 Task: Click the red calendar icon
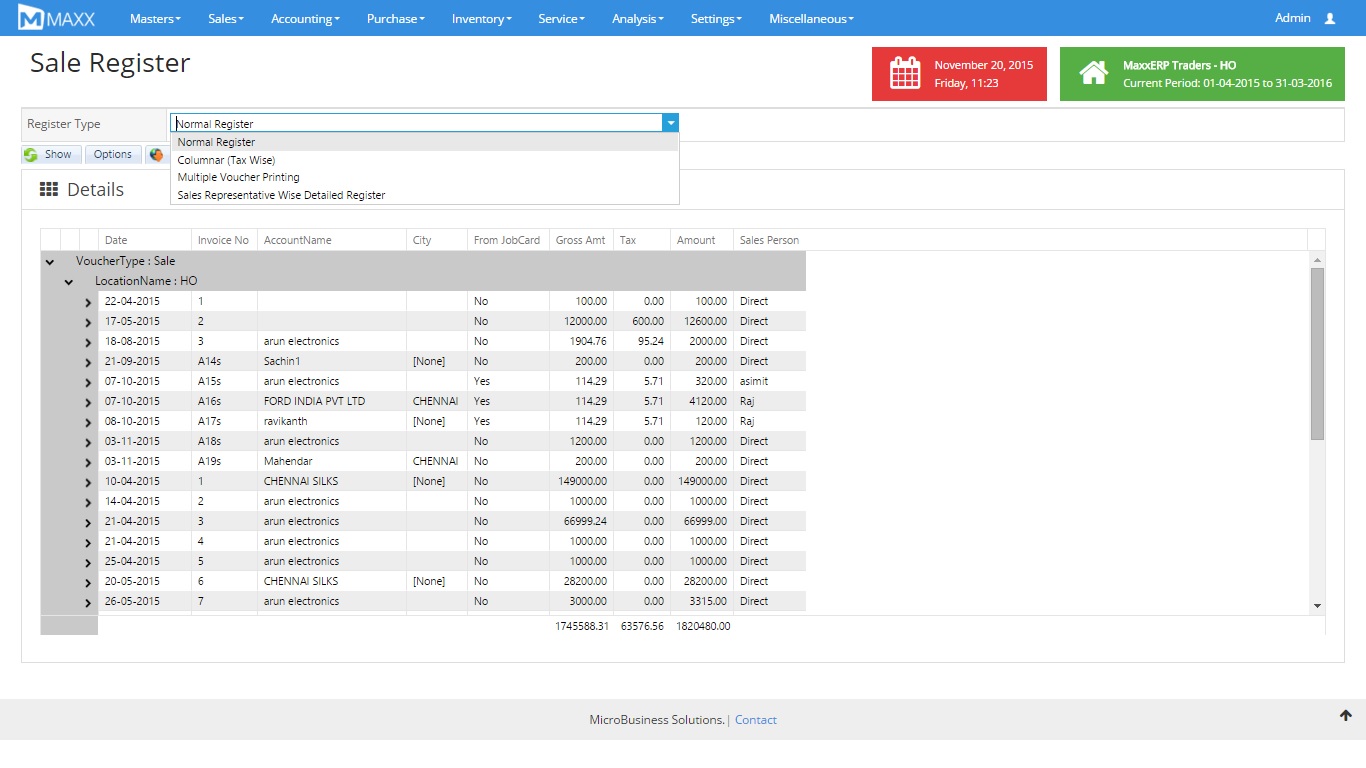[x=905, y=74]
